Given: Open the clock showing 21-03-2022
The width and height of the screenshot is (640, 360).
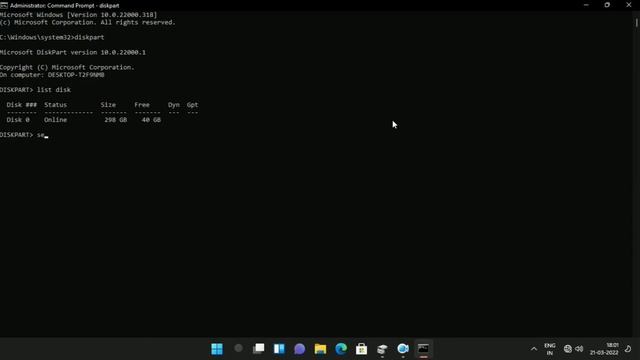Looking at the screenshot, I should pyautogui.click(x=604, y=349).
